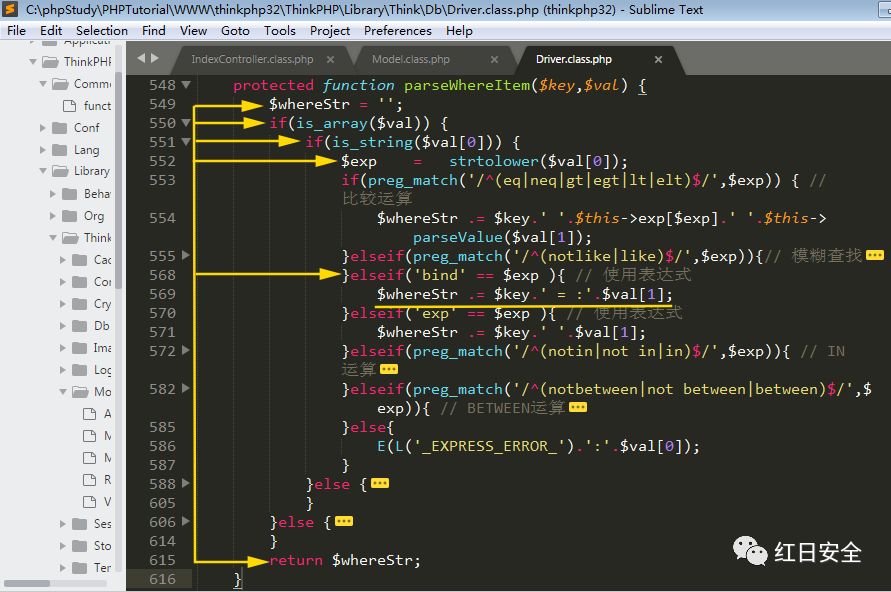The image size is (891, 592).
Task: Click the Sublime Text app icon in title bar
Action: click(10, 9)
